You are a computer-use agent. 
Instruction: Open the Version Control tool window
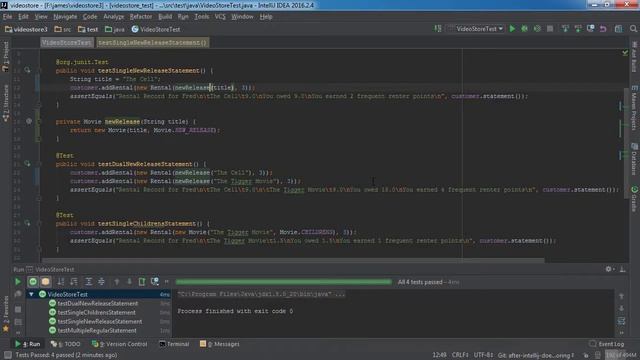(119, 344)
